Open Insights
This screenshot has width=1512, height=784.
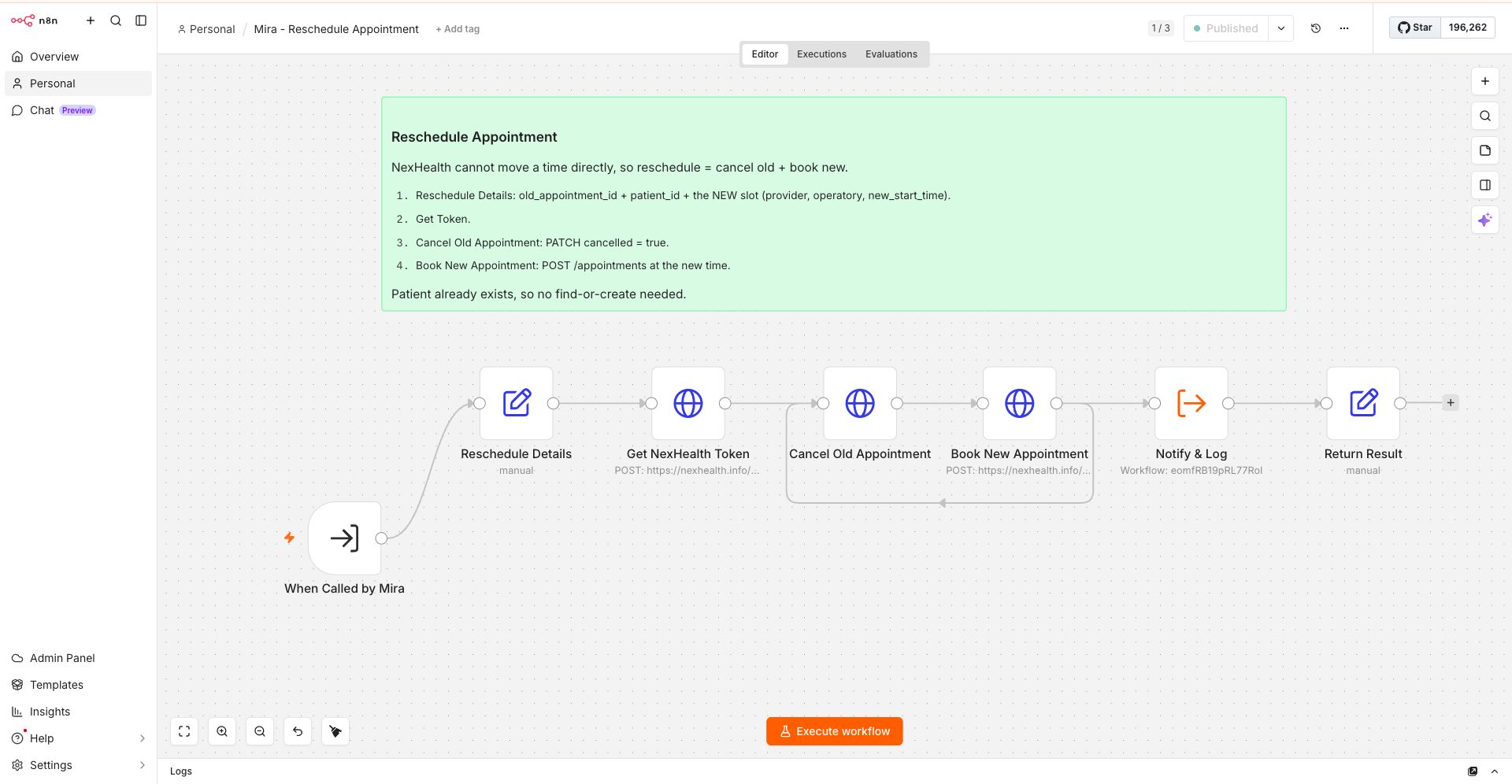(78, 712)
